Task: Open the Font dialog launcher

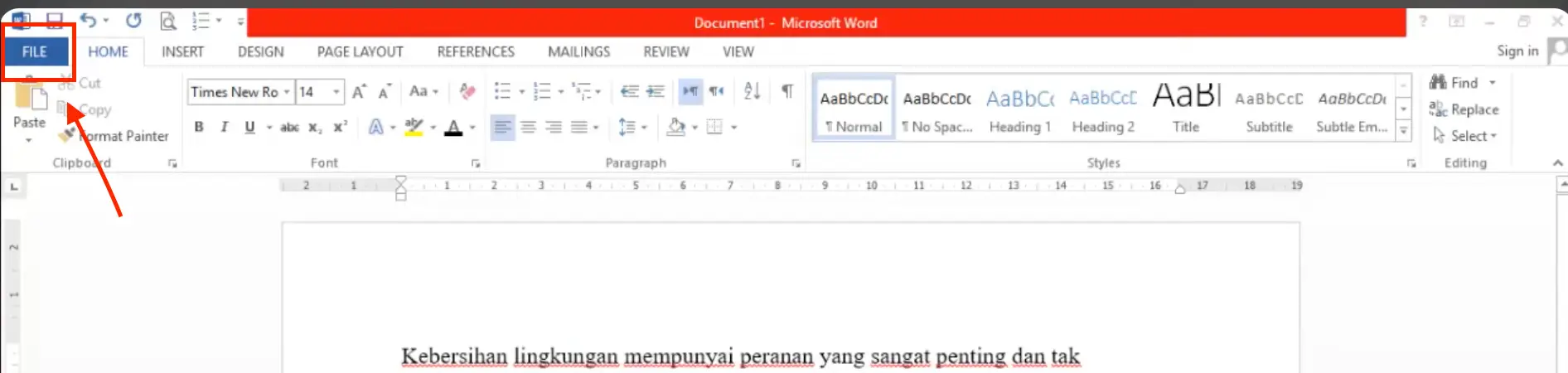Action: pyautogui.click(x=476, y=163)
